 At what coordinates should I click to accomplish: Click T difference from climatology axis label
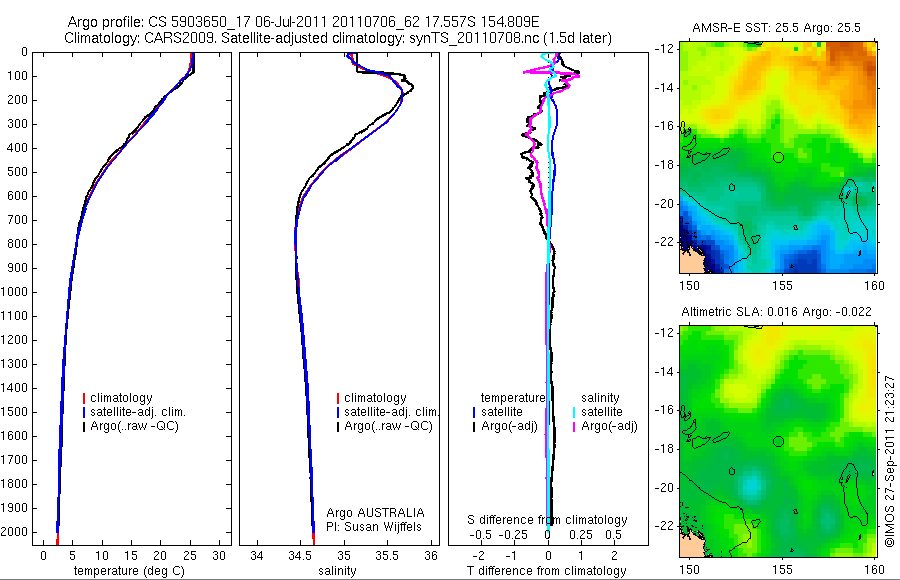[x=546, y=571]
